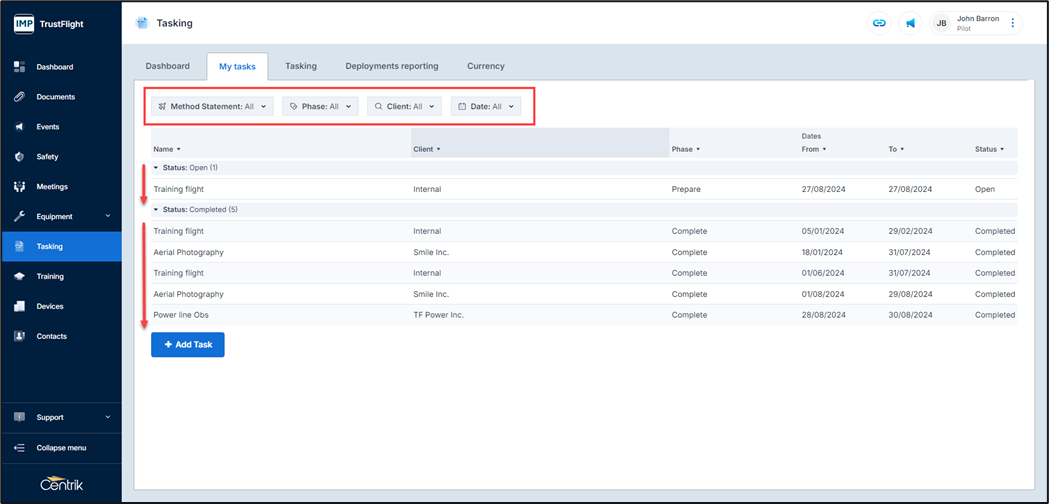Select the Power line Obs task row

pyautogui.click(x=181, y=315)
